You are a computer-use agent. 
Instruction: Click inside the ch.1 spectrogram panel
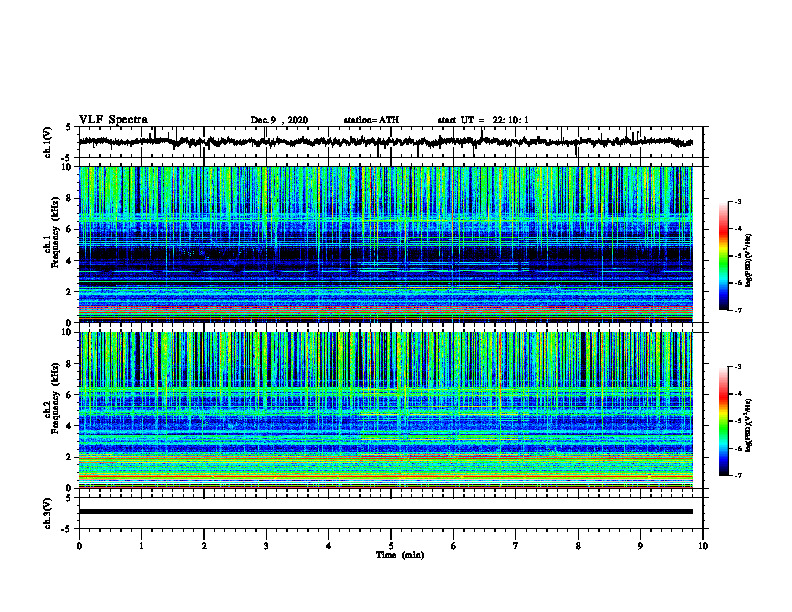[385, 244]
